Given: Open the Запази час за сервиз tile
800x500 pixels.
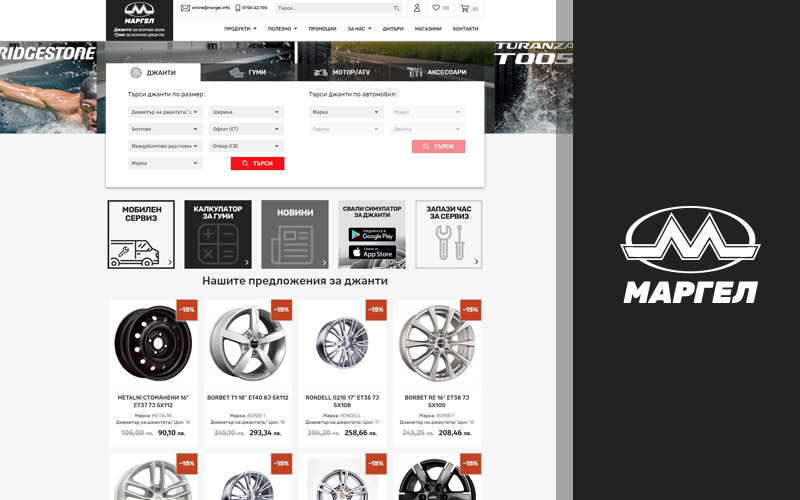Looking at the screenshot, I should (x=448, y=234).
